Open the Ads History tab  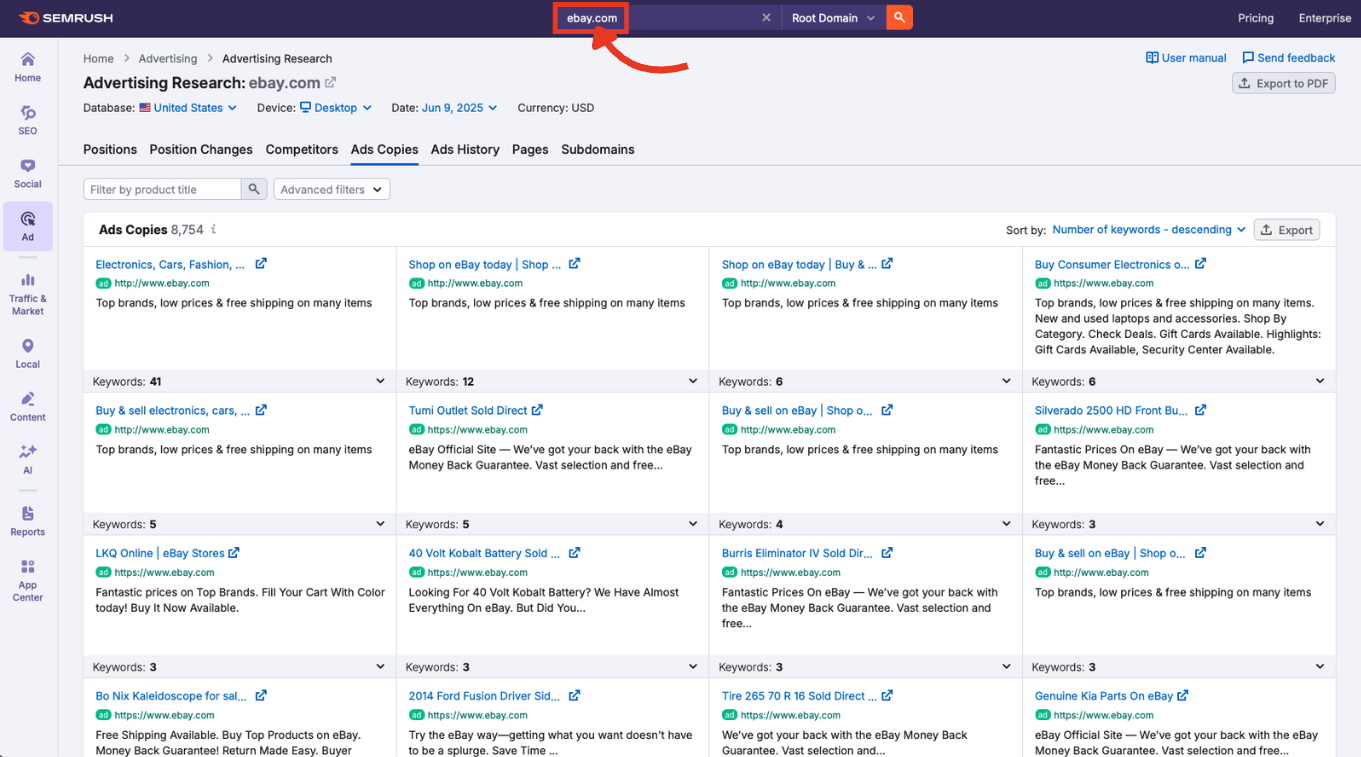coord(464,149)
